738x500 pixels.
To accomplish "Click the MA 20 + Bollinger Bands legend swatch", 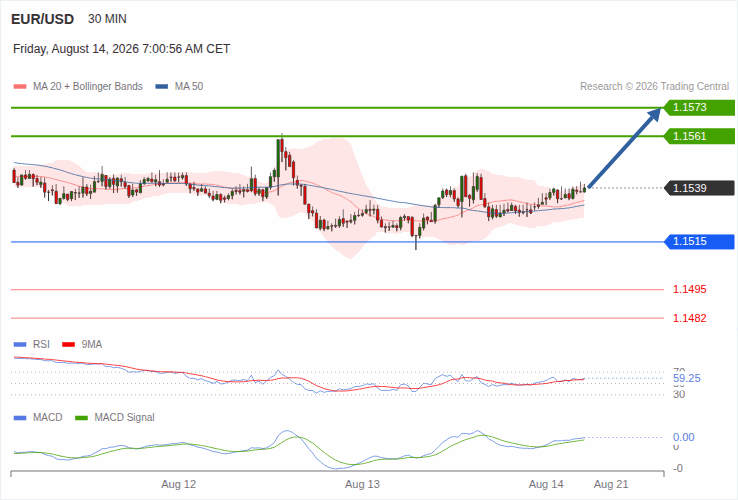I will 20,87.
